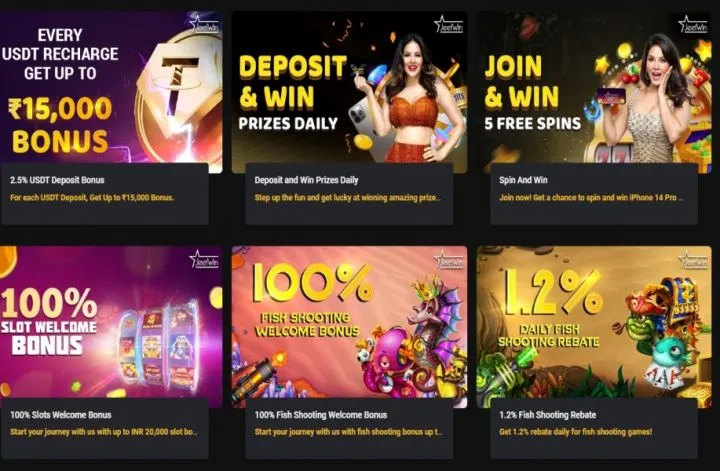Click the JeetWin logo on Deposit & Win banner

(x=449, y=24)
